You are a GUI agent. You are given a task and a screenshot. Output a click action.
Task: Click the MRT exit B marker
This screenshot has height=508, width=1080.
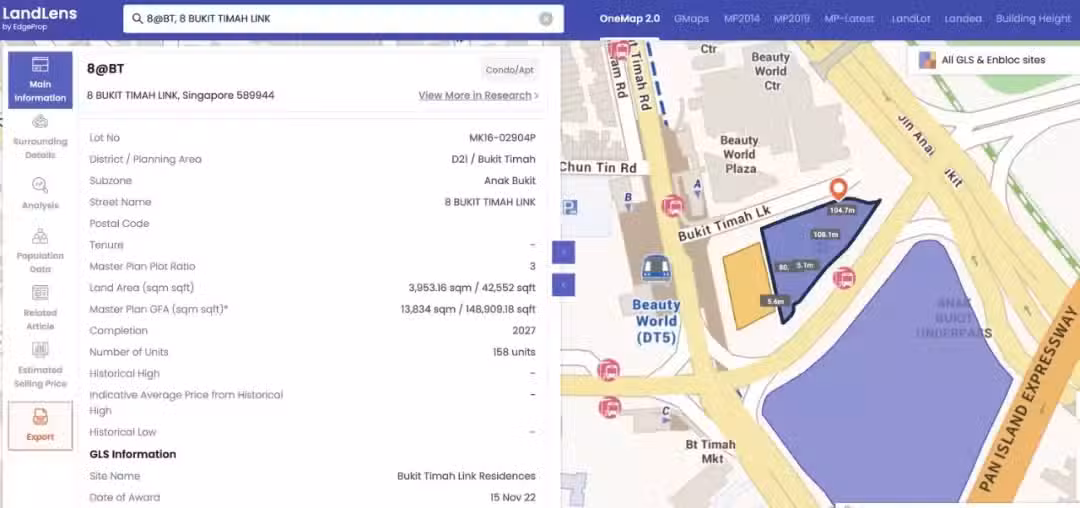click(x=627, y=202)
